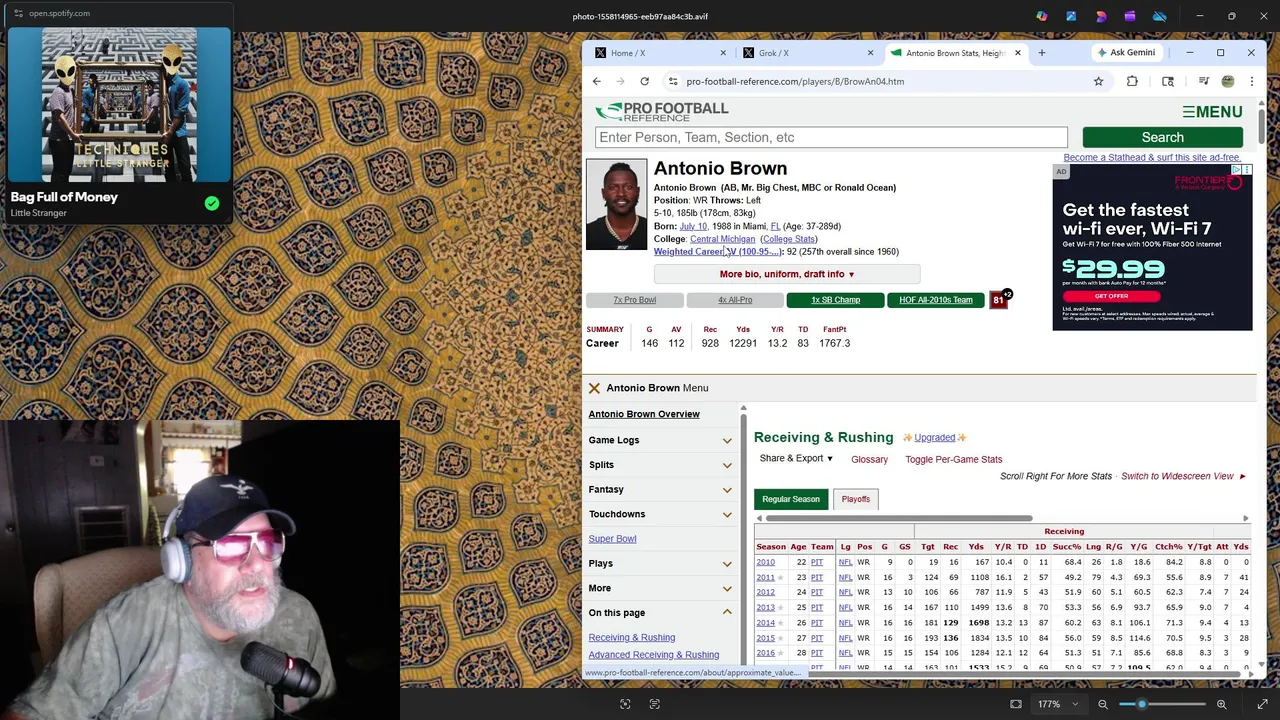Screen dimensions: 1280x720
Task: Open Copilot icon in Photos title bar
Action: pos(1042,16)
